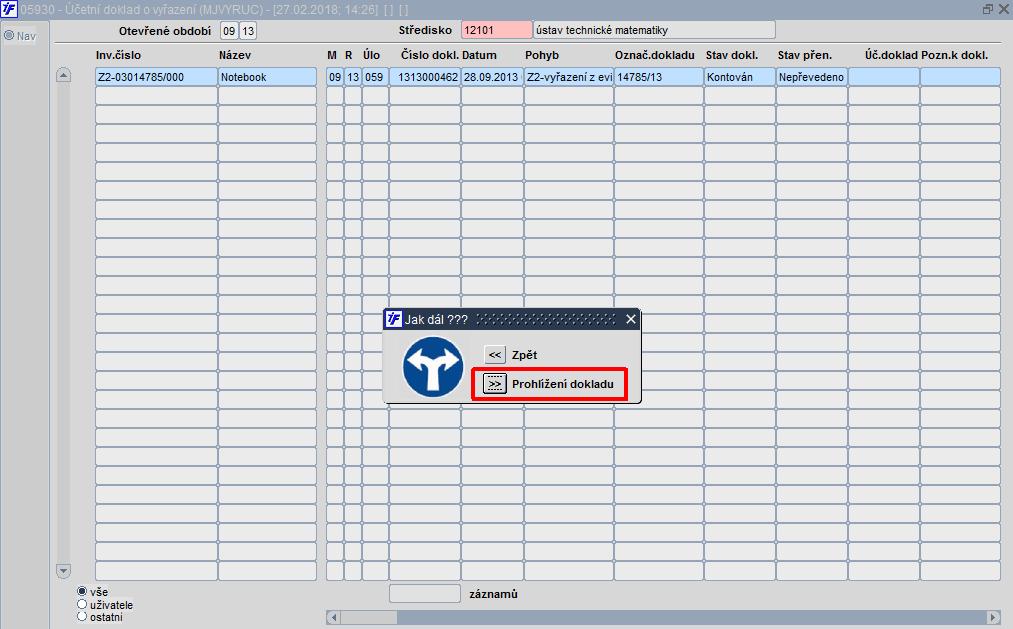Select the uživatele radio button
The height and width of the screenshot is (629, 1013).
pos(82,604)
